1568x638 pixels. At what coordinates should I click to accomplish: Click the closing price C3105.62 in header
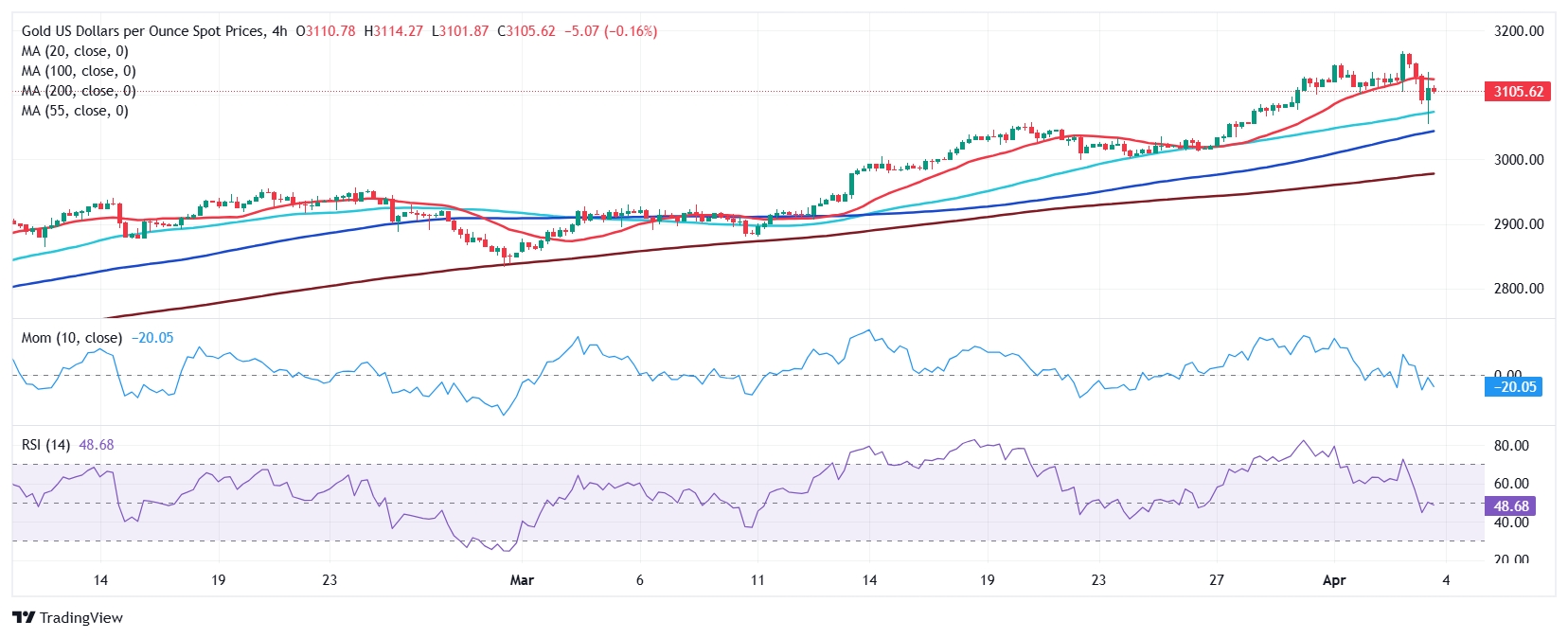[x=526, y=31]
